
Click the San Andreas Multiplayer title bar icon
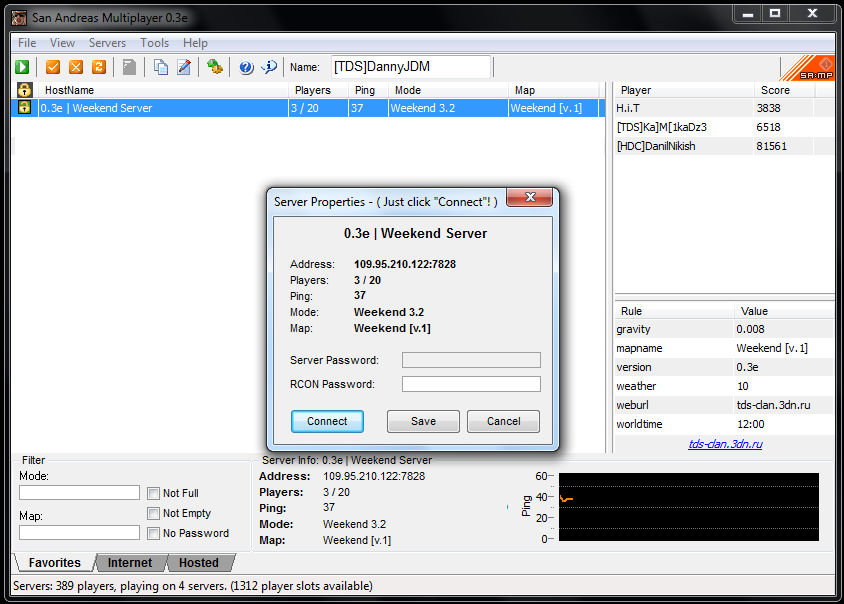click(19, 18)
